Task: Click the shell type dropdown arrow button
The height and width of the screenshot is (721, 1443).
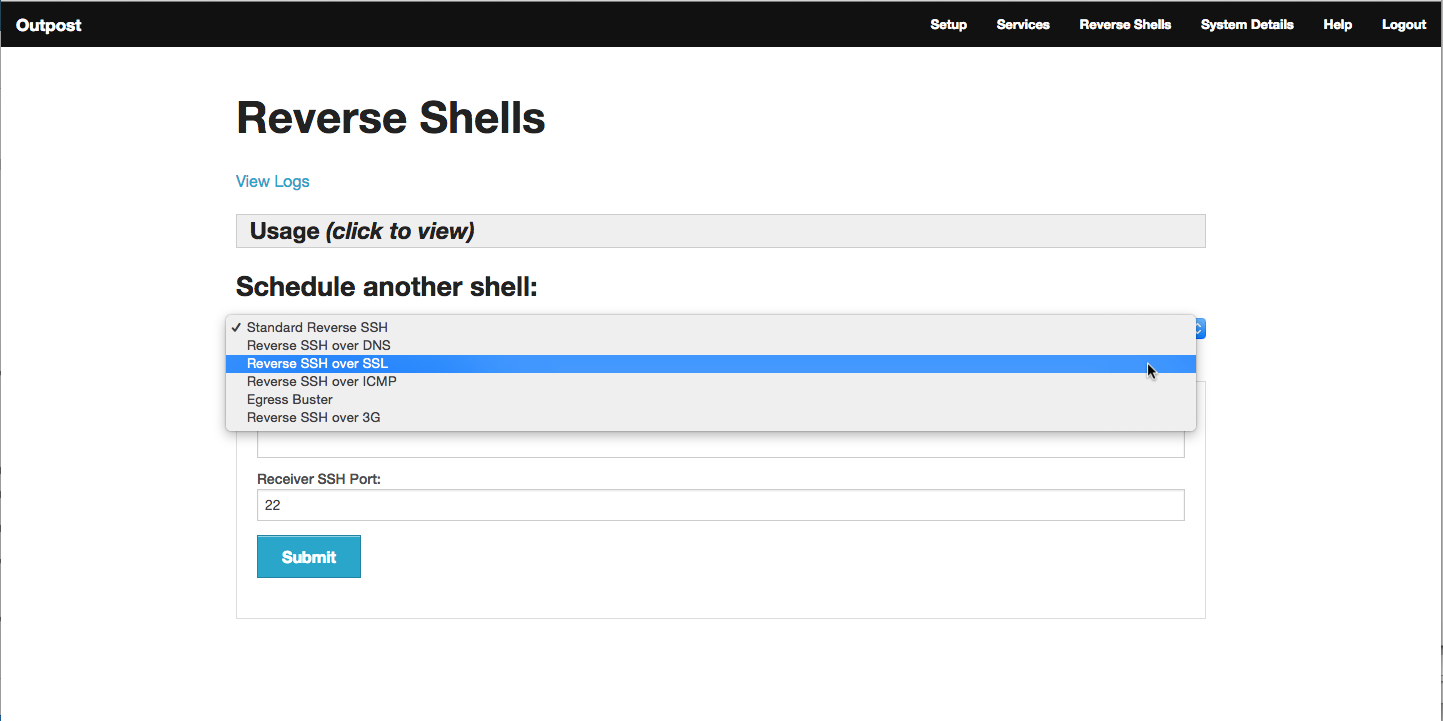Action: (x=1200, y=328)
